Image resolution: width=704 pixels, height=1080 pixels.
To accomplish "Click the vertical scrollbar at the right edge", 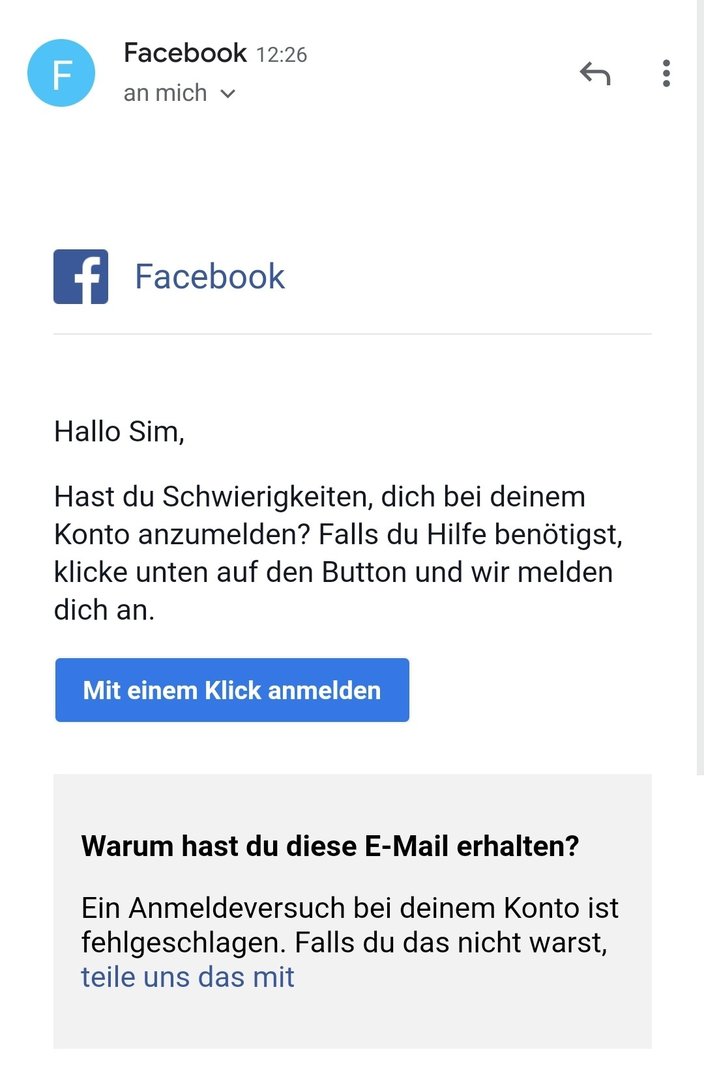I will tap(700, 387).
